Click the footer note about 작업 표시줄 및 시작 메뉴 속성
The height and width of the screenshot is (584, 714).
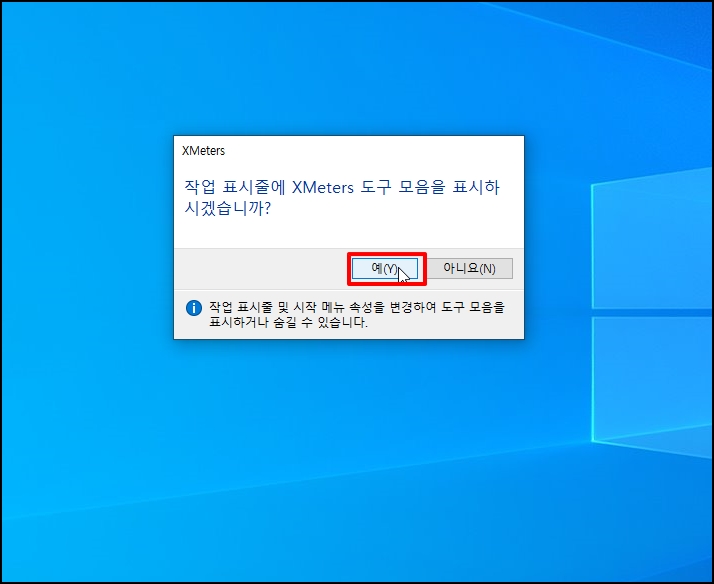[x=357, y=315]
